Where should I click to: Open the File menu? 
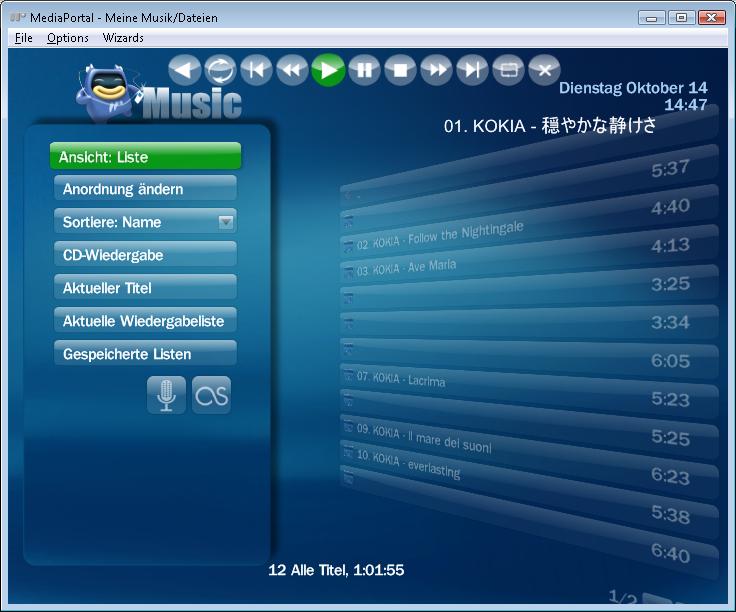24,38
